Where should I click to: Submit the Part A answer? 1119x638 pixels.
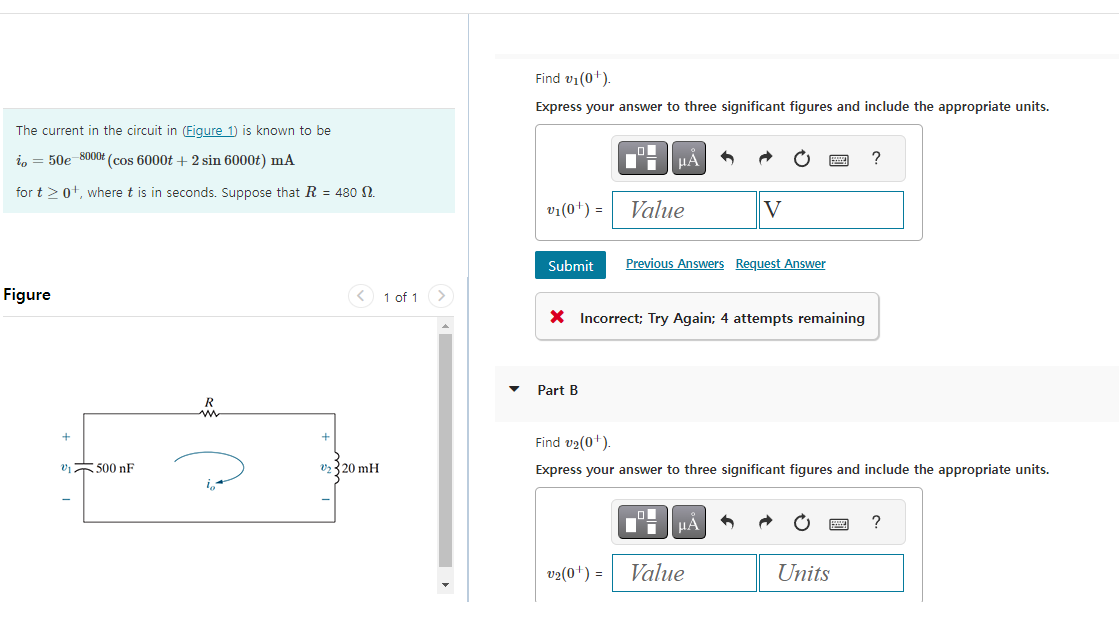click(x=570, y=265)
